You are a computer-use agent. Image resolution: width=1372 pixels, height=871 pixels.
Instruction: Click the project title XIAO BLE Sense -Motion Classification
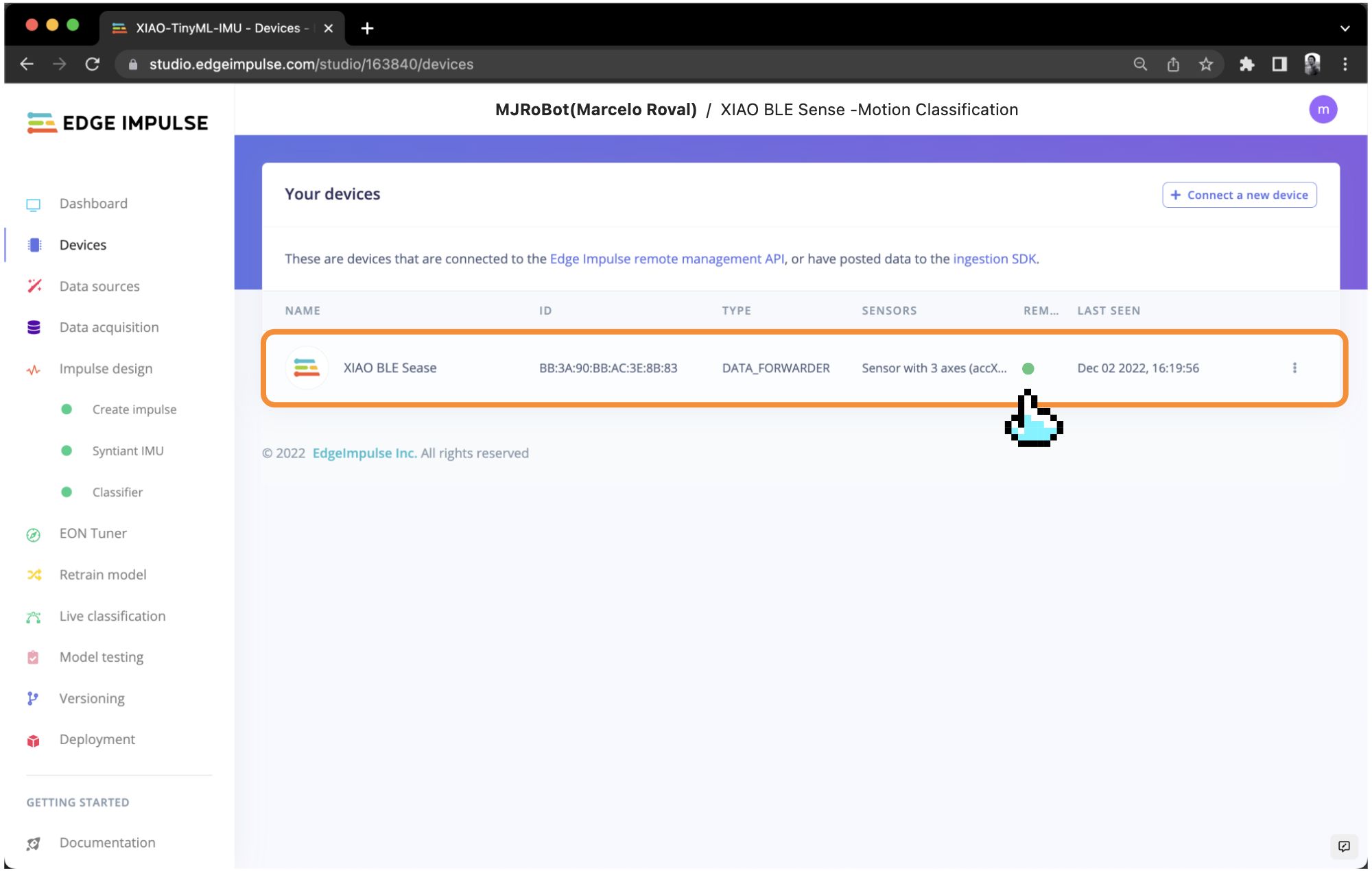(x=869, y=110)
